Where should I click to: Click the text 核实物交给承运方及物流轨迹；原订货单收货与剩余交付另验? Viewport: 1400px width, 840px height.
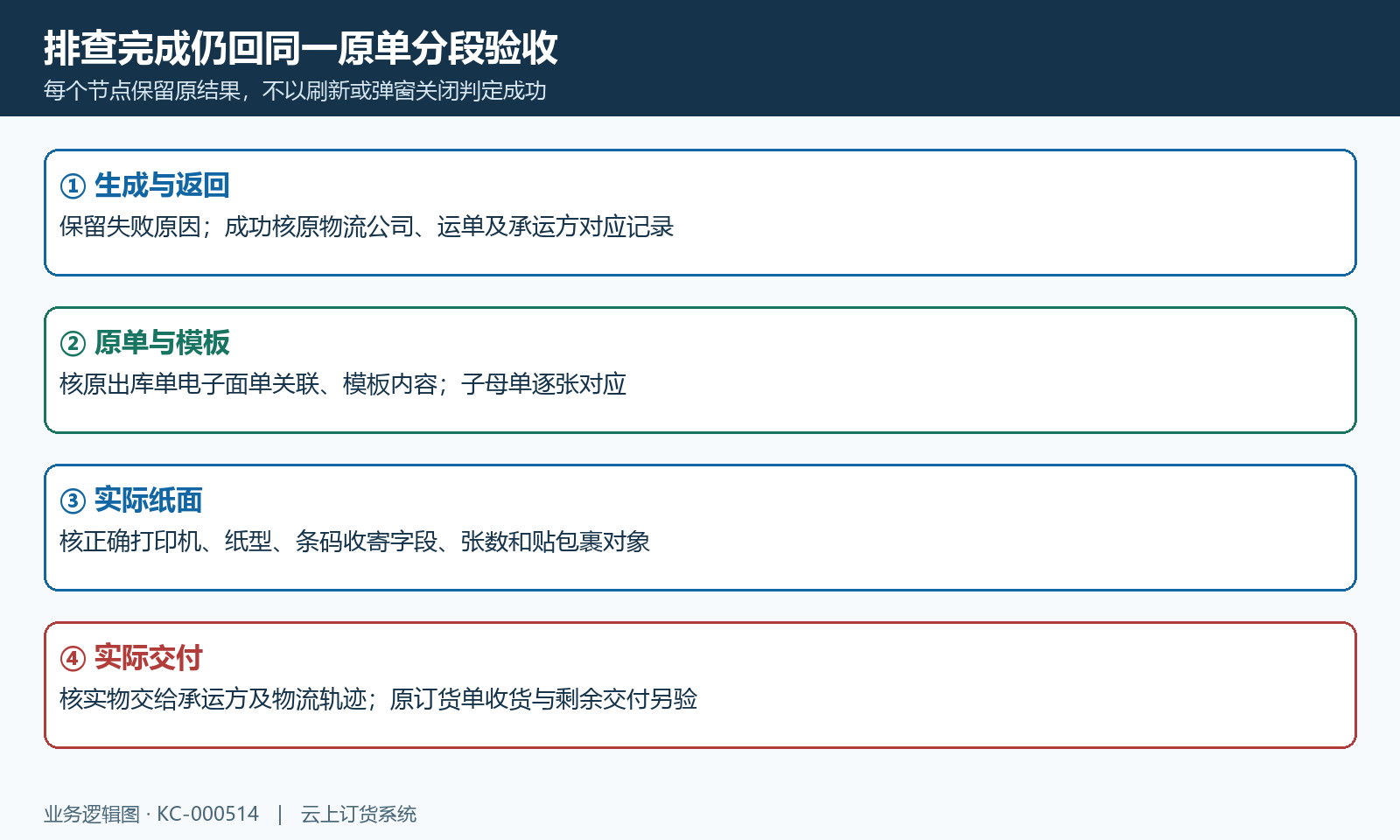click(378, 699)
